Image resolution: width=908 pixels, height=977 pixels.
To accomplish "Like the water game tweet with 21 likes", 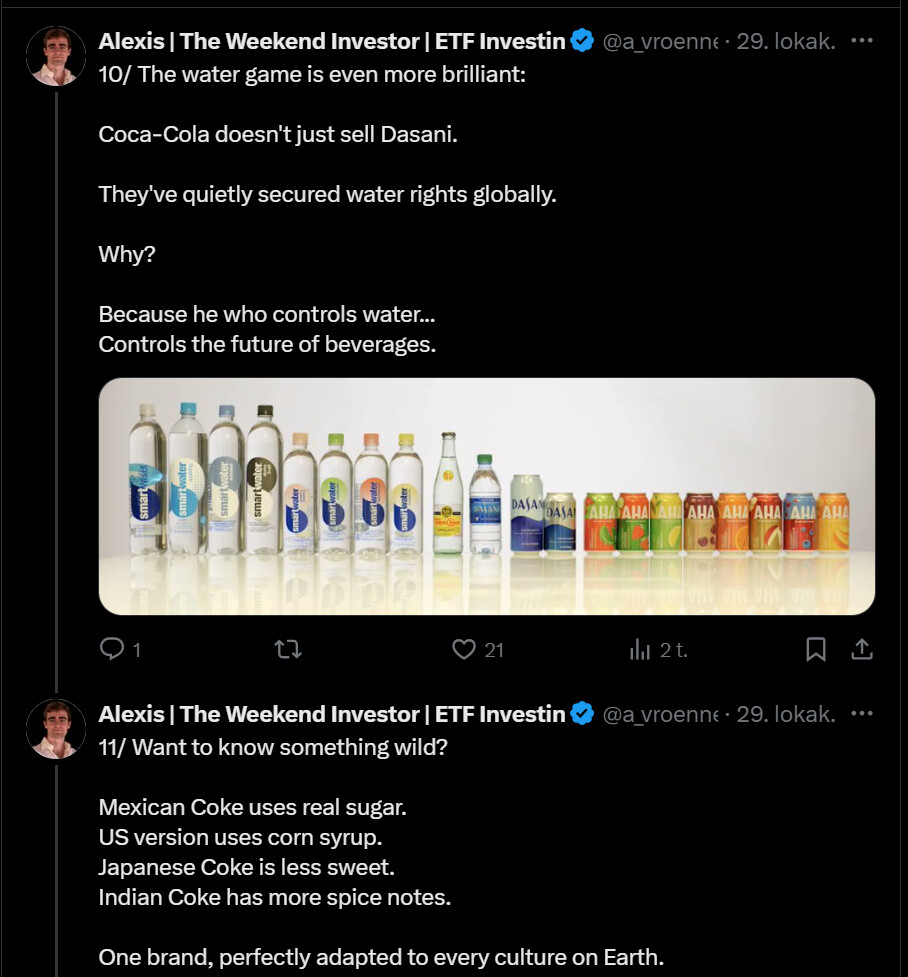I will (x=464, y=650).
